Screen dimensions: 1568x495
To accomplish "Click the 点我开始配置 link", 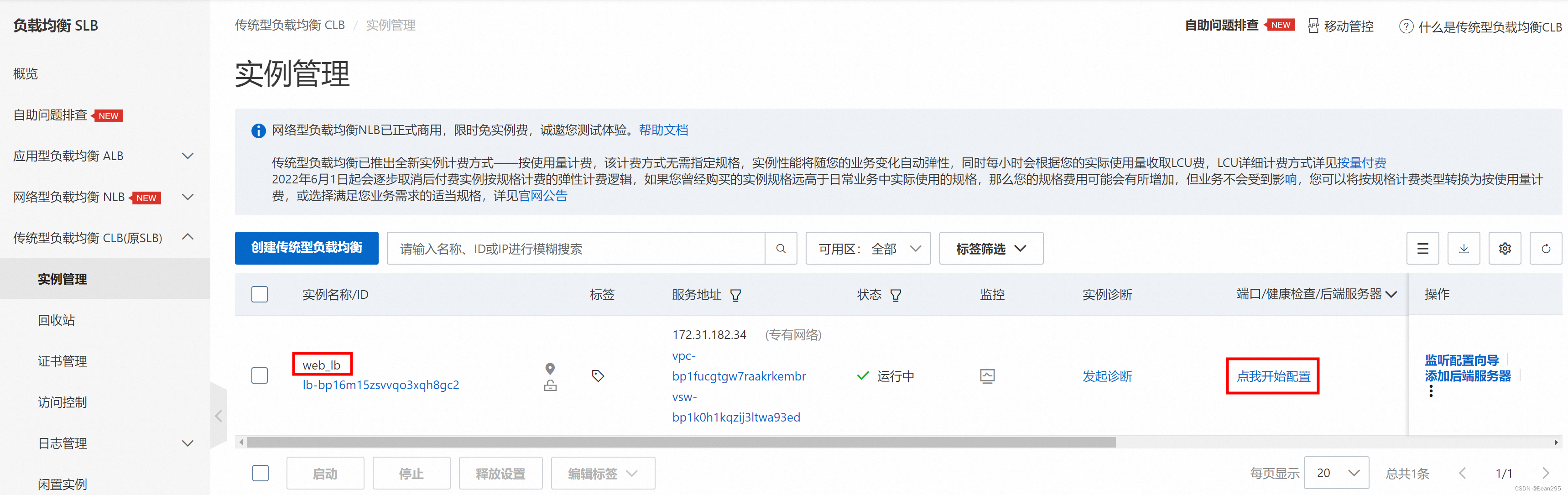I will pyautogui.click(x=1272, y=376).
